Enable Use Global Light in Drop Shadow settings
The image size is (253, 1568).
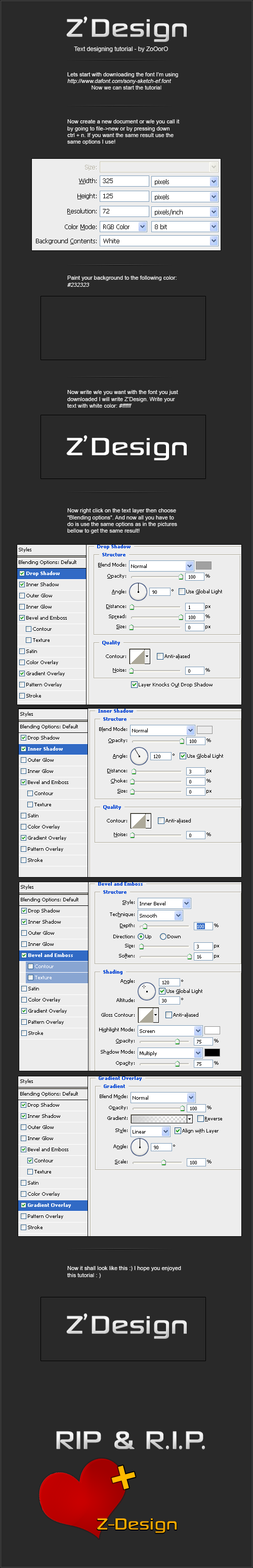(182, 591)
